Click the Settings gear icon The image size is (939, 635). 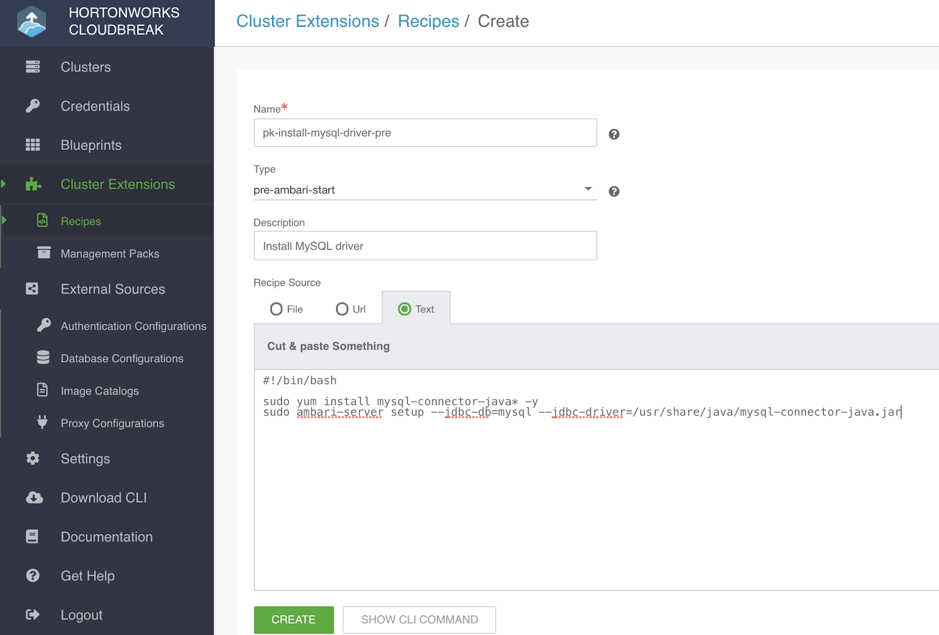33,459
